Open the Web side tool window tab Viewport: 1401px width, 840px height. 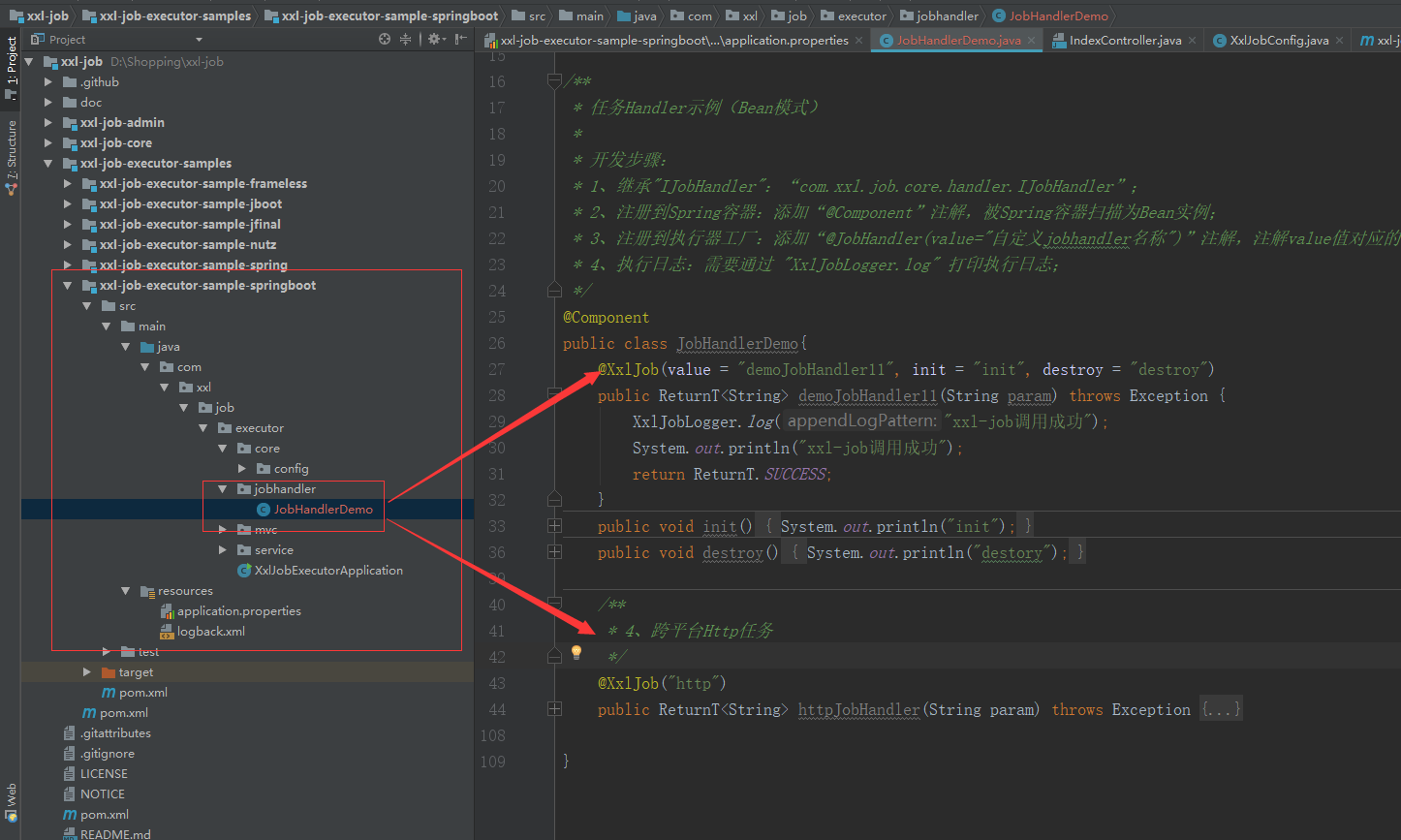[12, 803]
